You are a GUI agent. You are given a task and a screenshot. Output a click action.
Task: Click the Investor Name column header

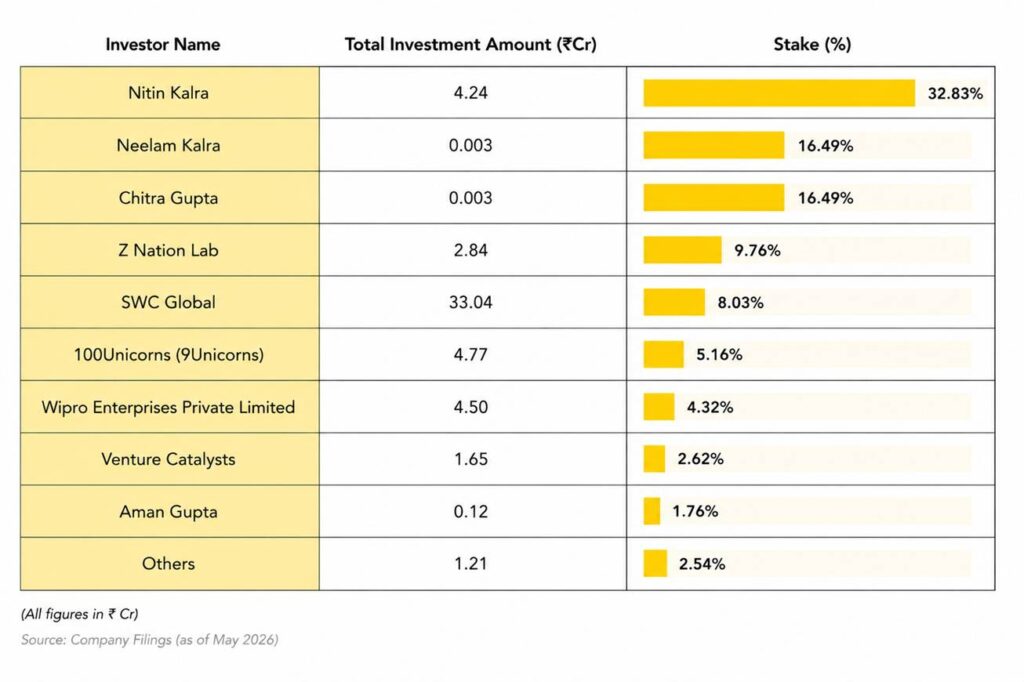163,44
